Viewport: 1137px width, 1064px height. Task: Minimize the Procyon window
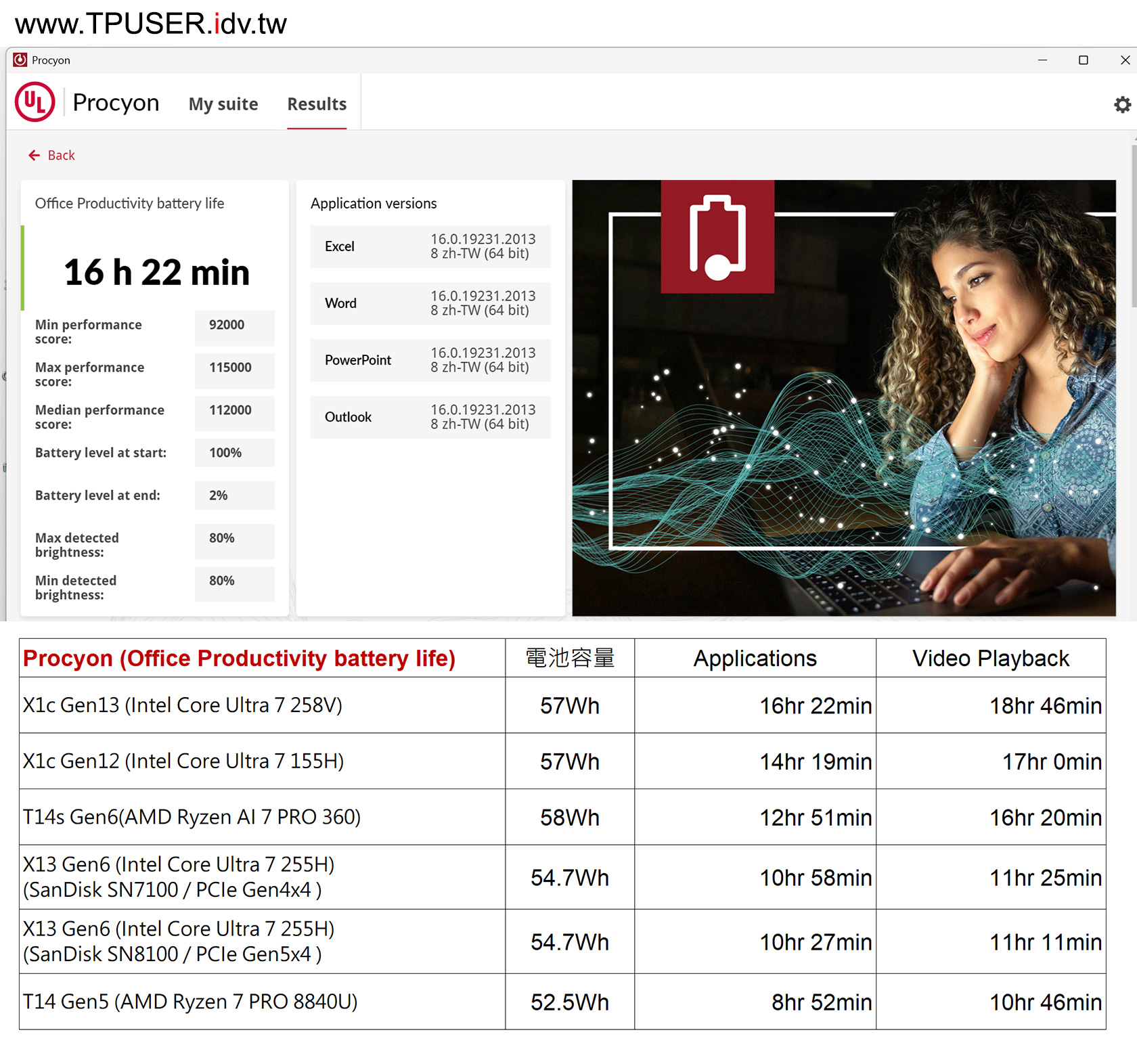tap(1042, 60)
